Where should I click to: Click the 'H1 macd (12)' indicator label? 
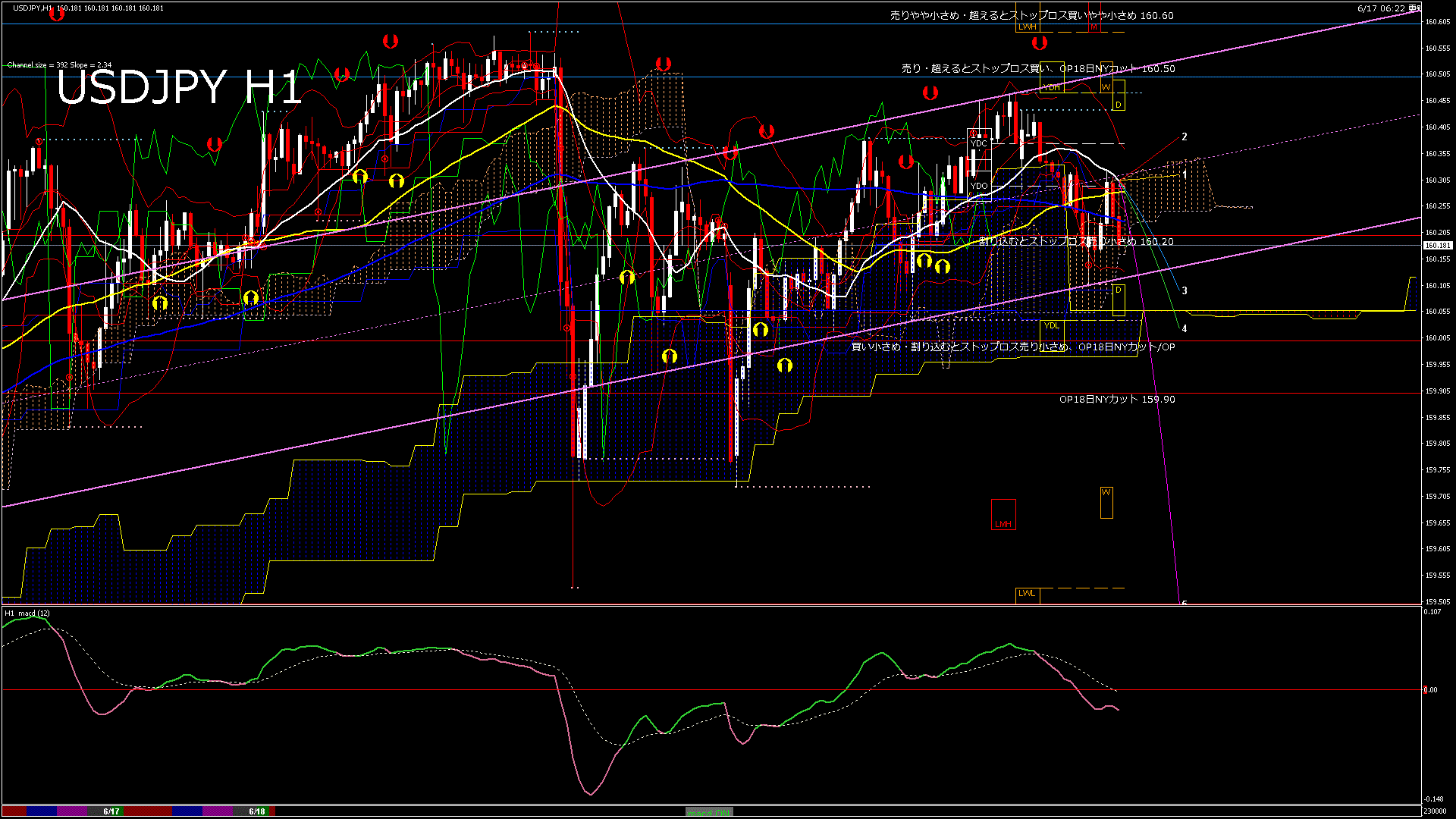point(27,613)
